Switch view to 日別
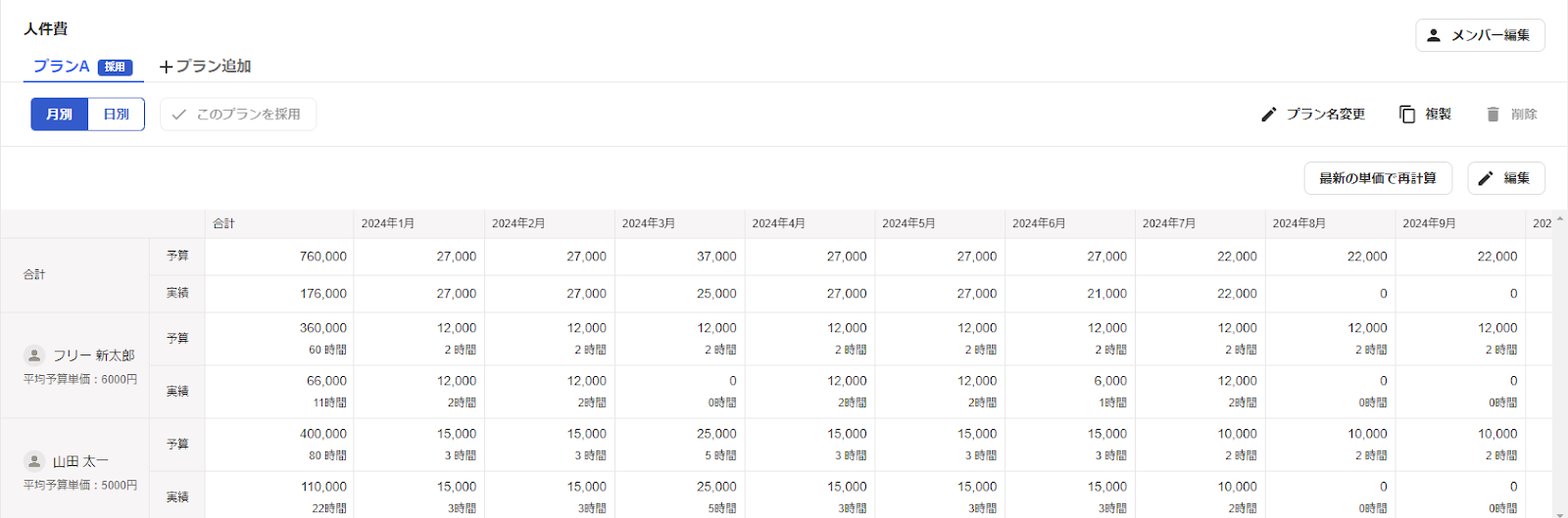This screenshot has height=518, width=1568. [x=117, y=115]
